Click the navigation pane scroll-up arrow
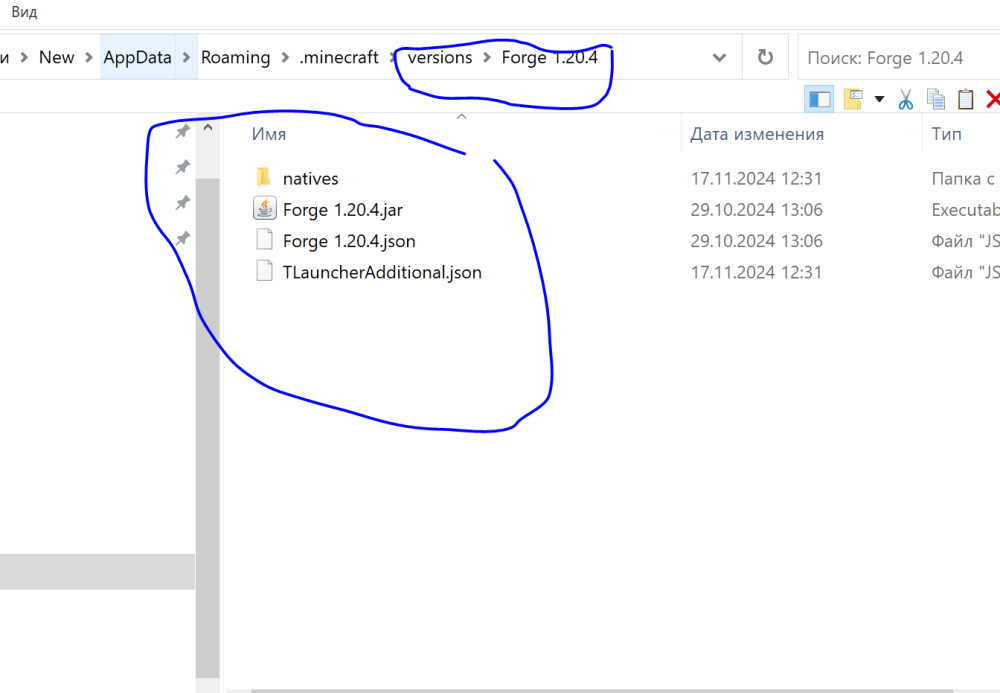This screenshot has height=693, width=1000. point(208,128)
